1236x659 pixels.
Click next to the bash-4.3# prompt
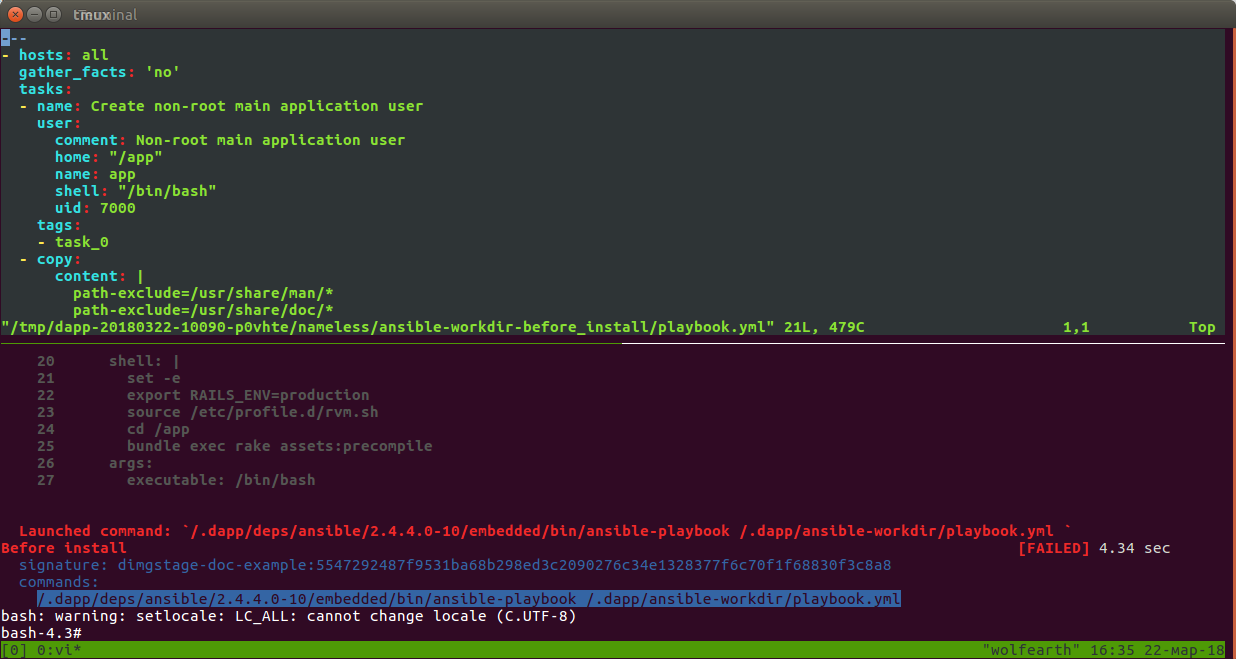pyautogui.click(x=90, y=633)
